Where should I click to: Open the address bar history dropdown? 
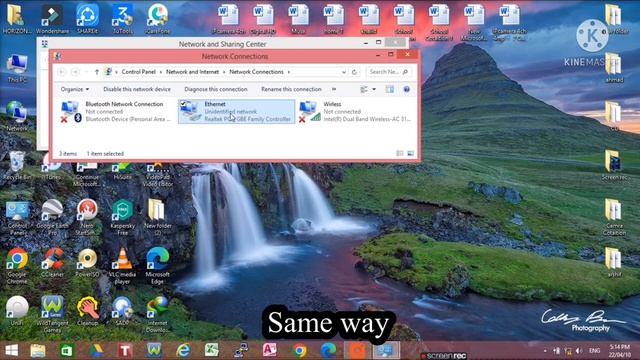click(344, 72)
